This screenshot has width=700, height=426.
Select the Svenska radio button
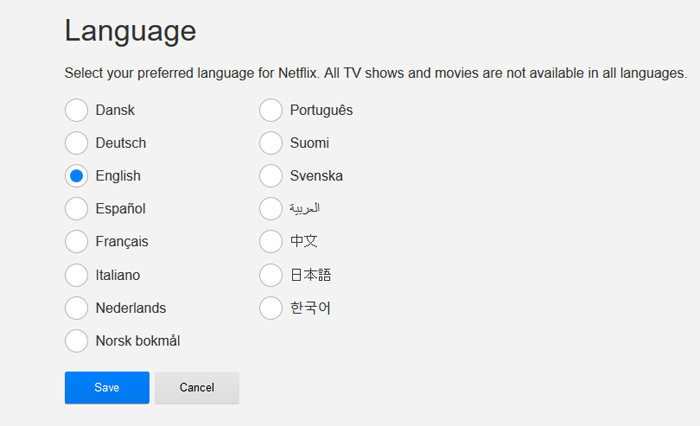click(x=271, y=176)
